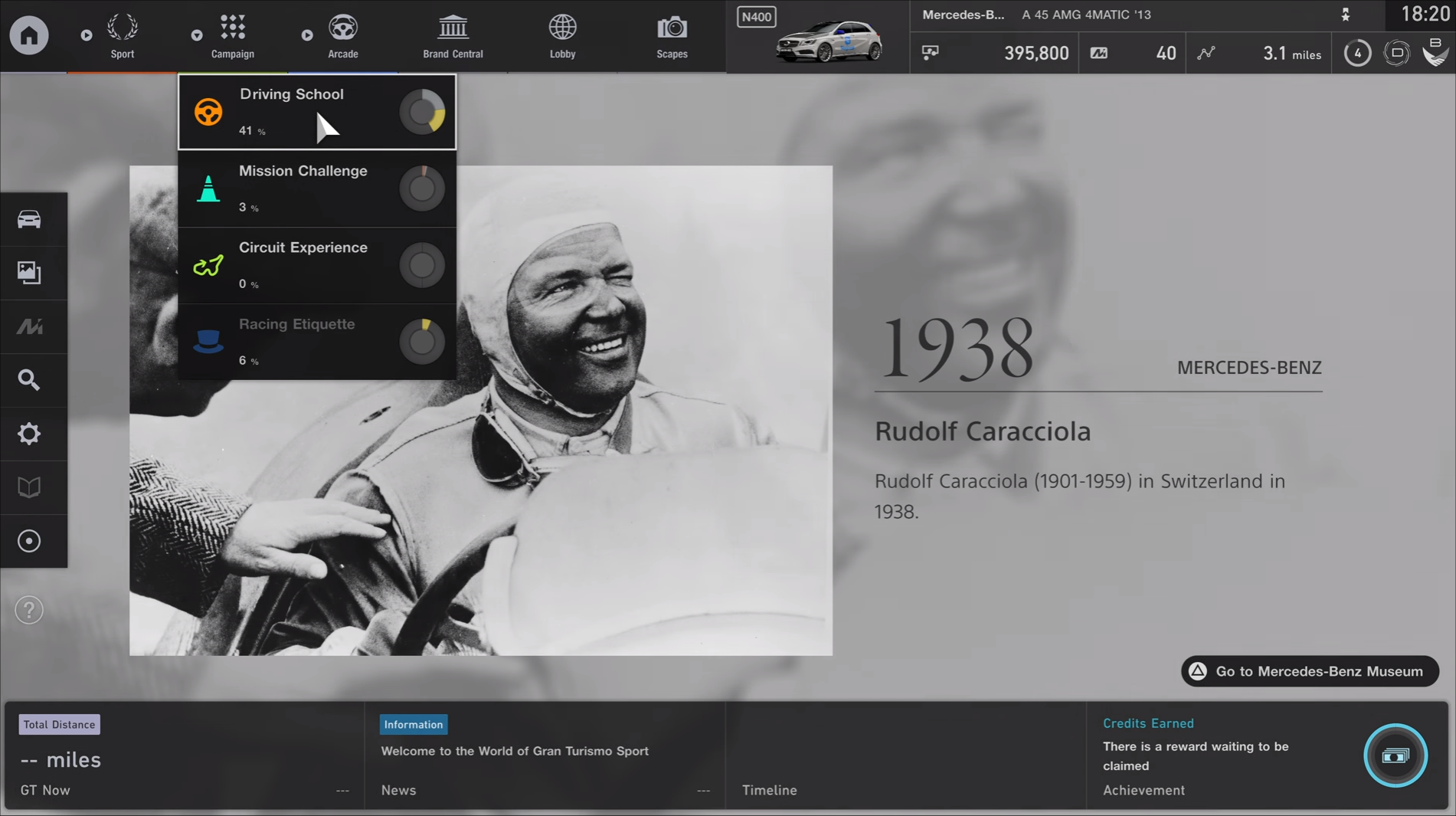
Task: Select Circuit Experience entry
Action: point(317,265)
